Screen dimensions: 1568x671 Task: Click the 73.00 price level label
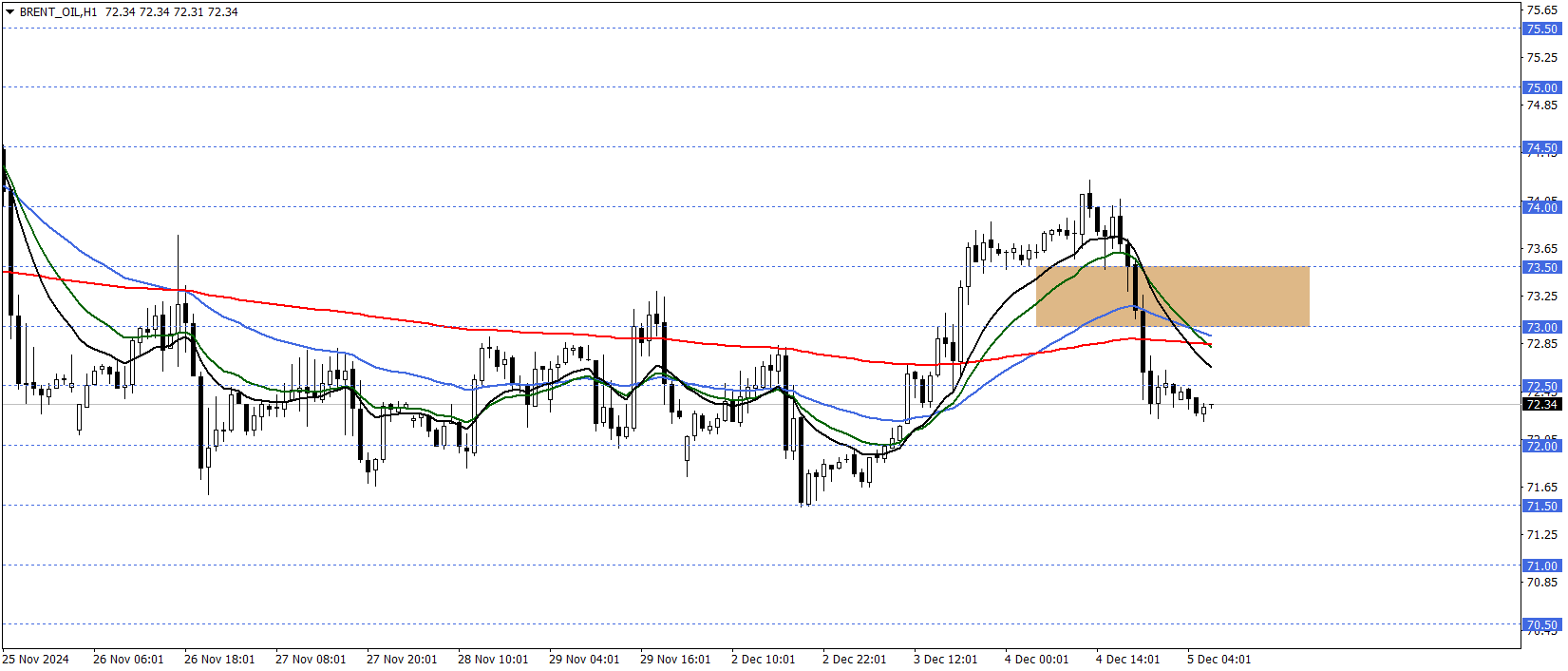pos(1541,327)
